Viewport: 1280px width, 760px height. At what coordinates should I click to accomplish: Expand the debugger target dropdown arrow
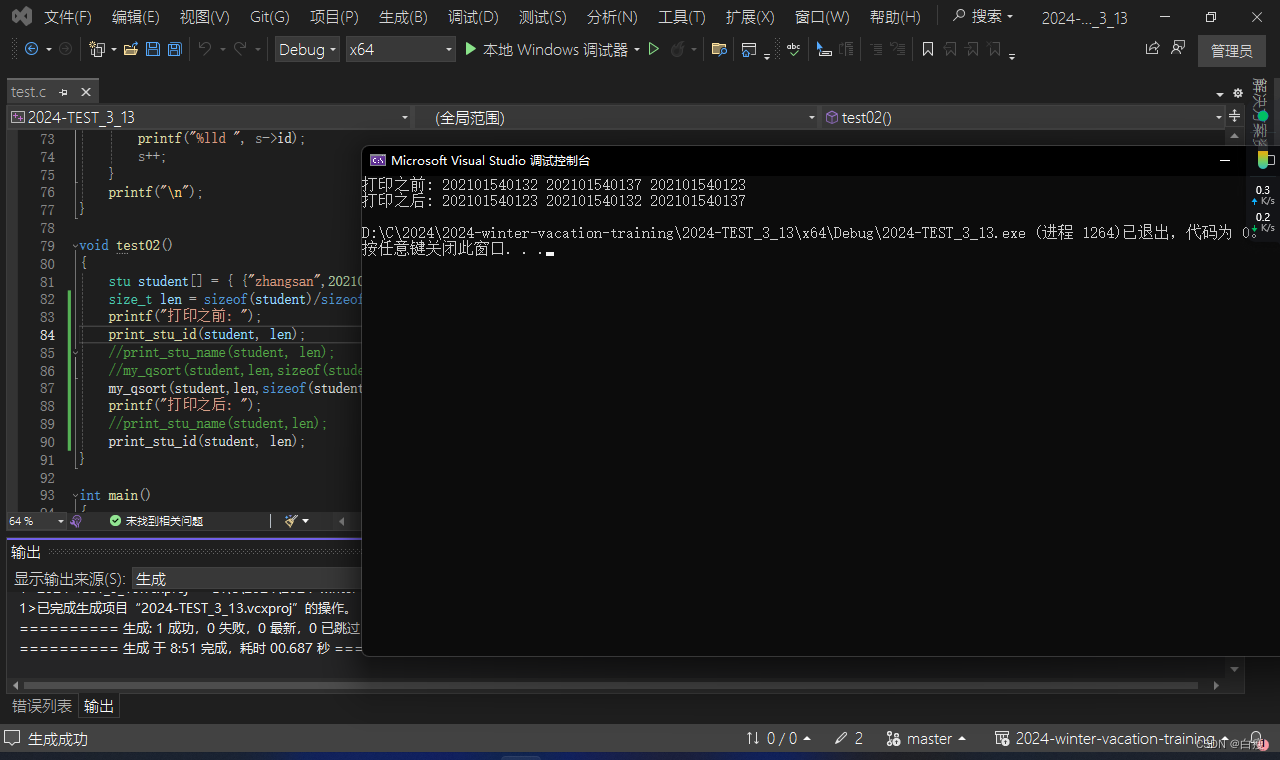tap(637, 49)
